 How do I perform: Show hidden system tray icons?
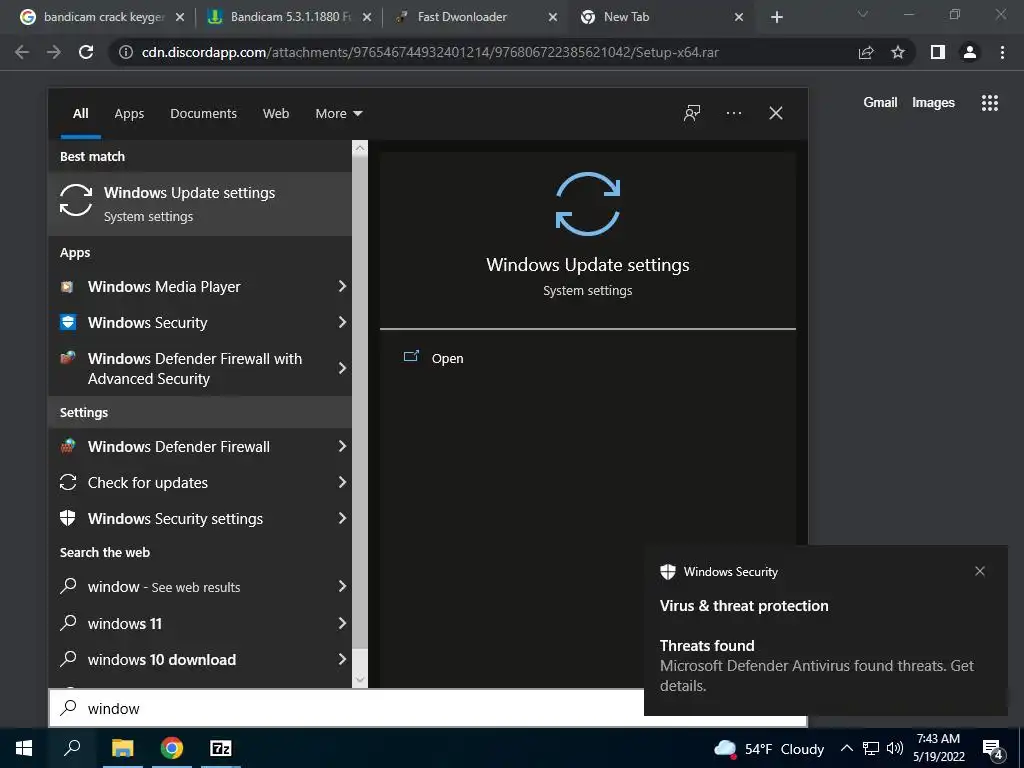tap(846, 748)
